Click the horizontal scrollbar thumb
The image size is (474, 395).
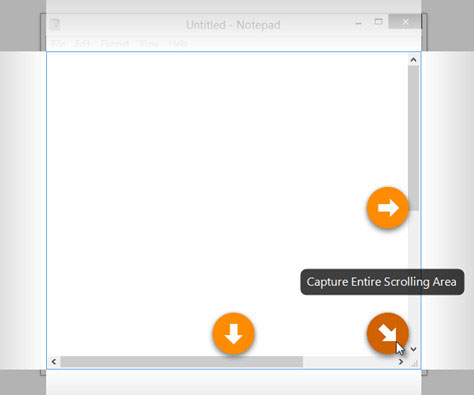pyautogui.click(x=182, y=362)
